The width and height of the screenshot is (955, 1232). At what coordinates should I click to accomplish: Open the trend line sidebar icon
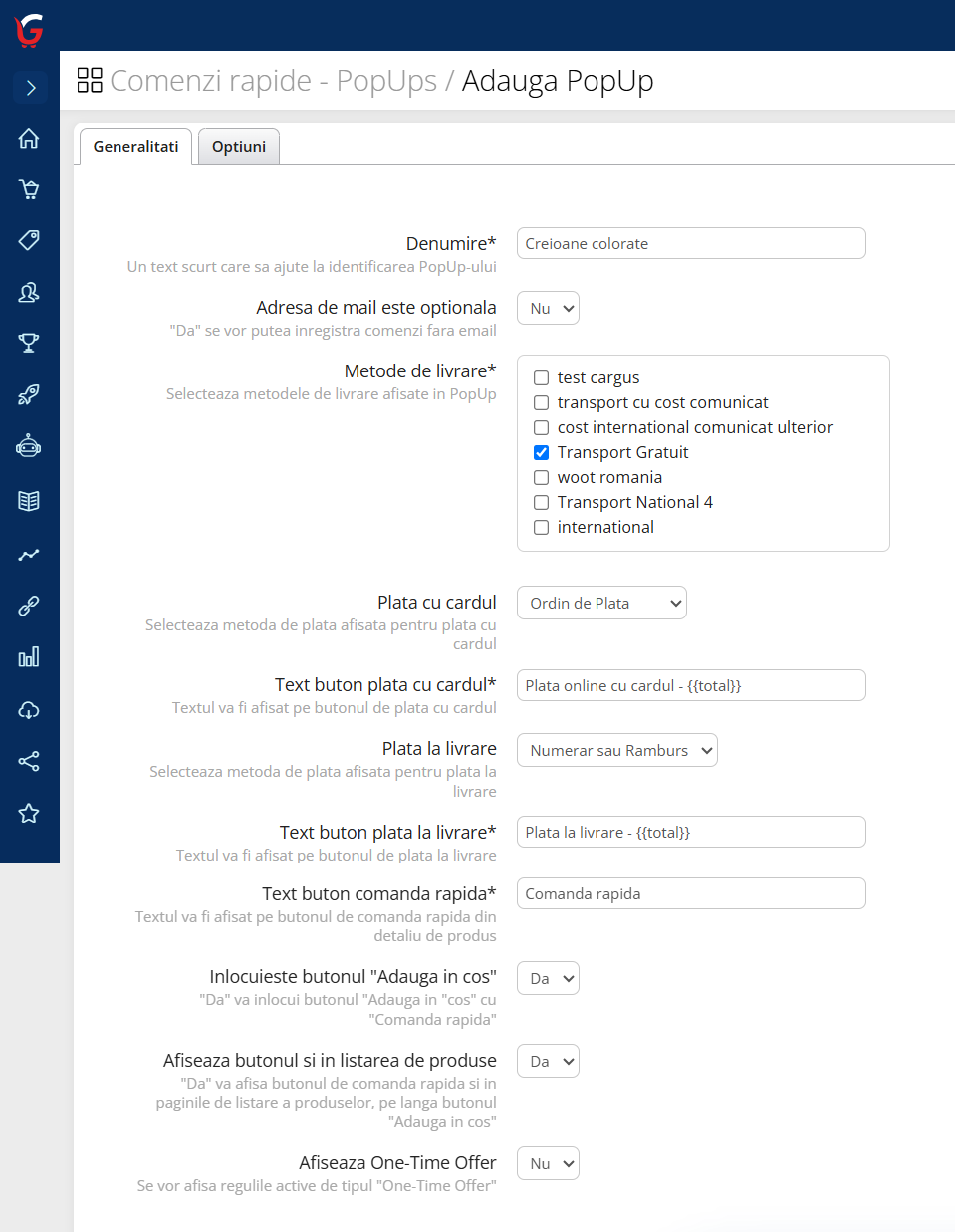pos(29,554)
